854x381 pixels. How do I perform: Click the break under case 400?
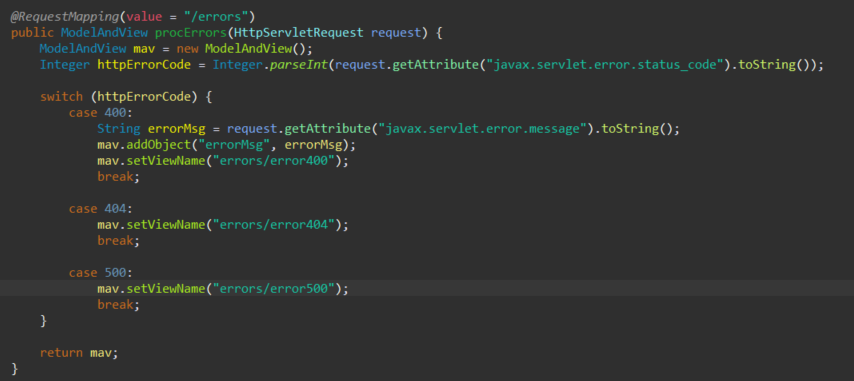pyautogui.click(x=119, y=177)
